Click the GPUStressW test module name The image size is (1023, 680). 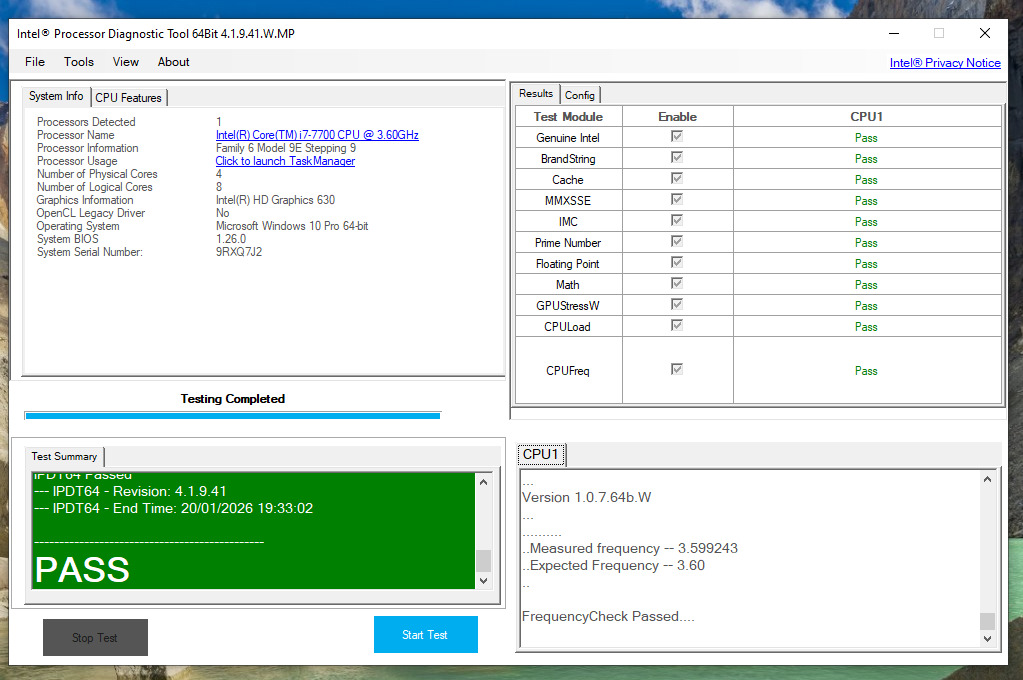[568, 305]
